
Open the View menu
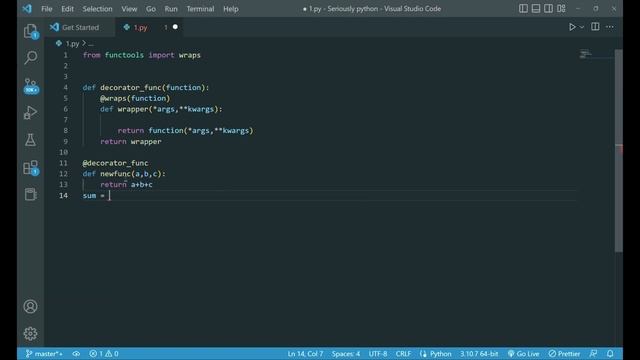pyautogui.click(x=129, y=9)
